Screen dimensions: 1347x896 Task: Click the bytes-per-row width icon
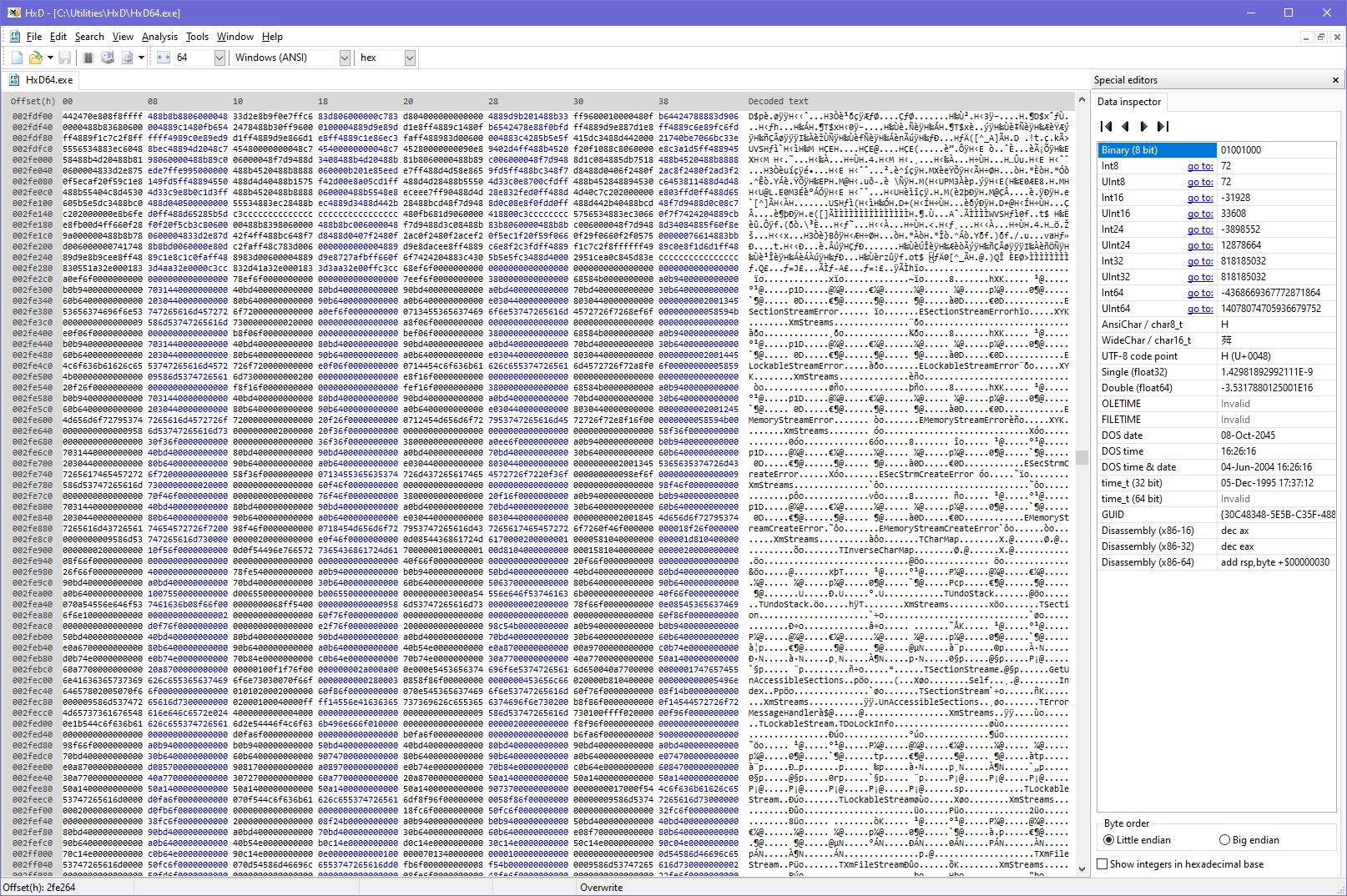pos(164,58)
